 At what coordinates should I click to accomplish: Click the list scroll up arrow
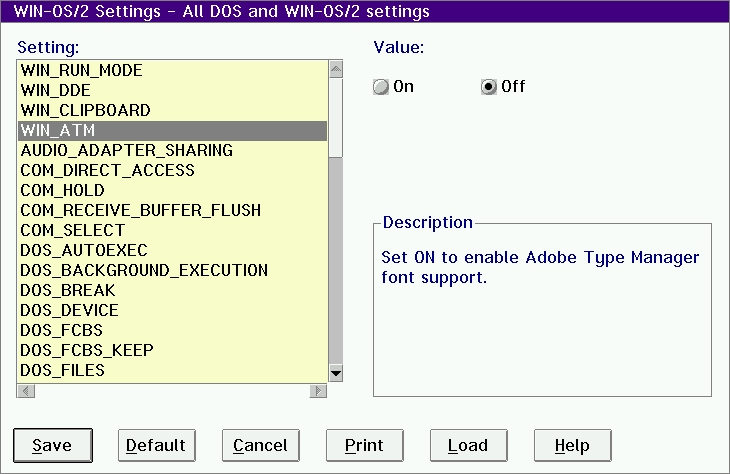[336, 69]
